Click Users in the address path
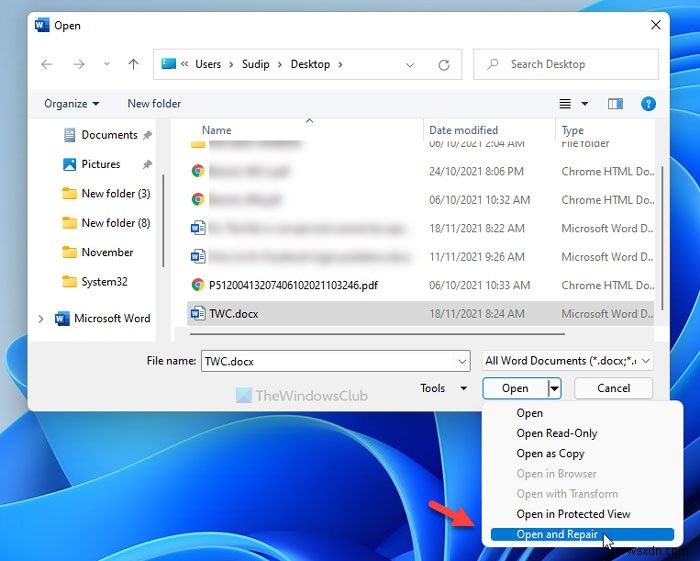700x561 pixels. pos(208,64)
